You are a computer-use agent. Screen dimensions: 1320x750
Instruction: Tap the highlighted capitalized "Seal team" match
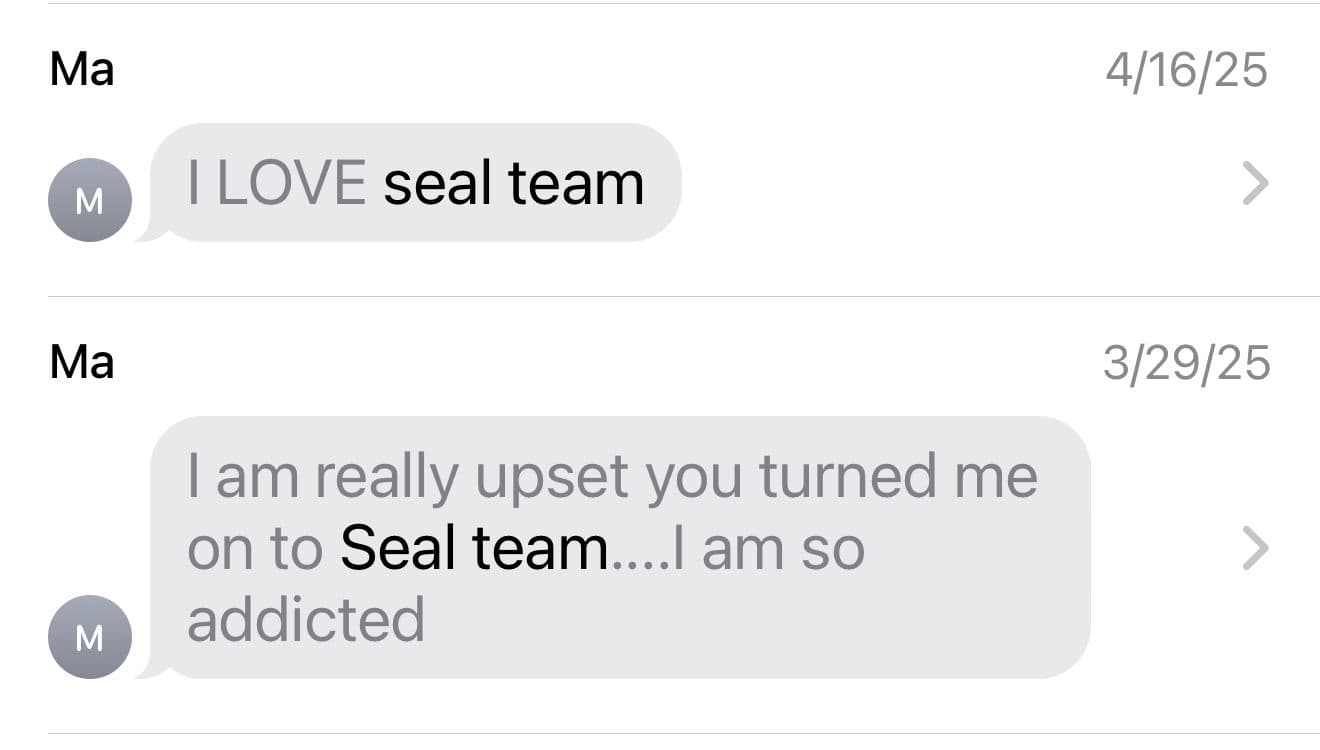tap(474, 548)
